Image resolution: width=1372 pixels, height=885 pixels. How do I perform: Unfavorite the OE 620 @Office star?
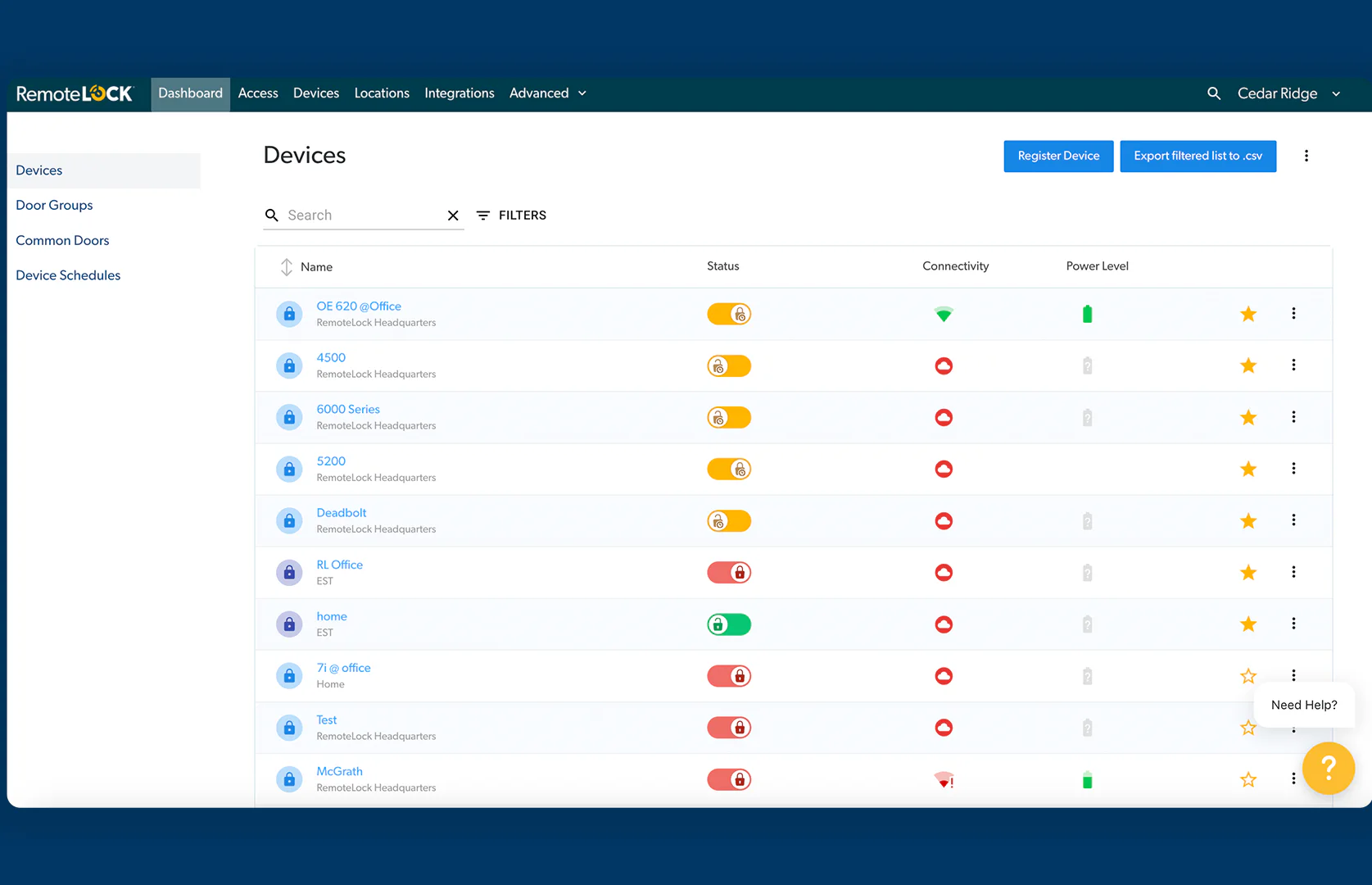click(1248, 314)
